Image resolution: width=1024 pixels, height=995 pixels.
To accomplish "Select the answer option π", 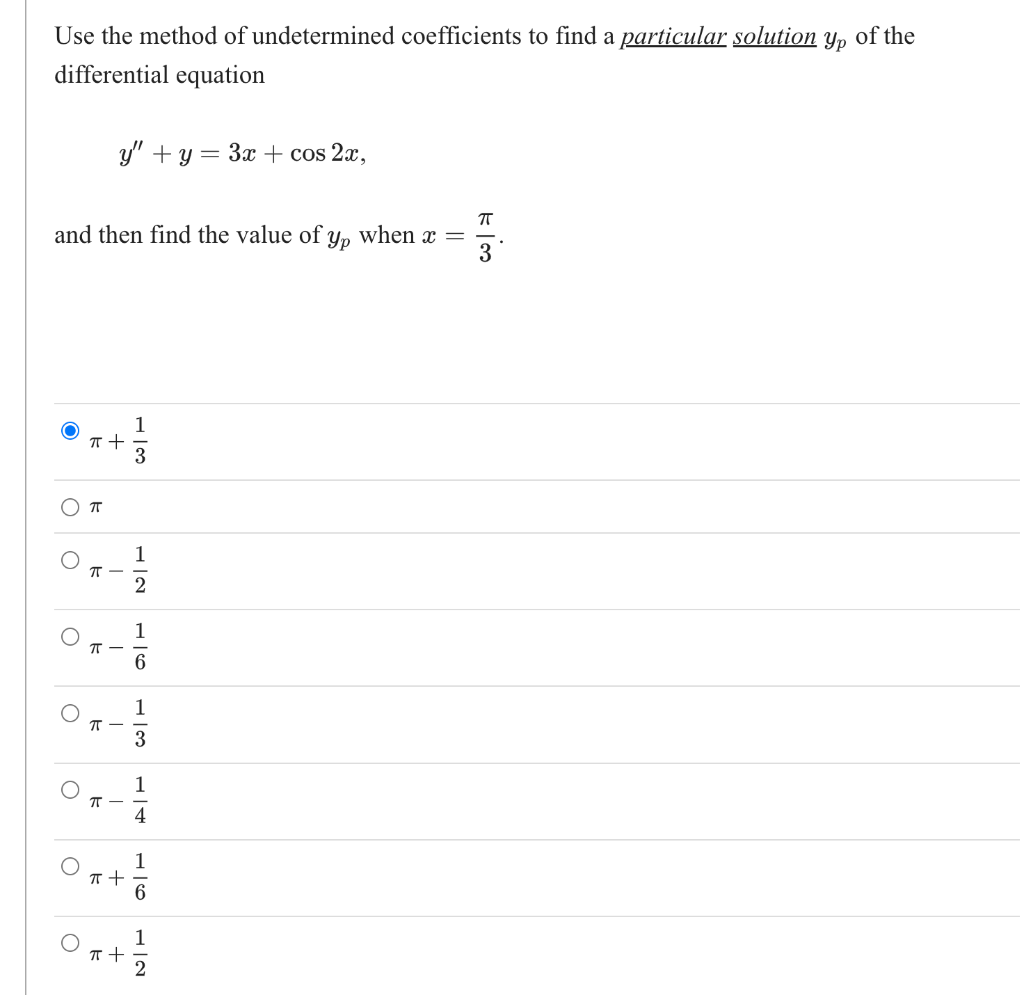I will click(68, 508).
